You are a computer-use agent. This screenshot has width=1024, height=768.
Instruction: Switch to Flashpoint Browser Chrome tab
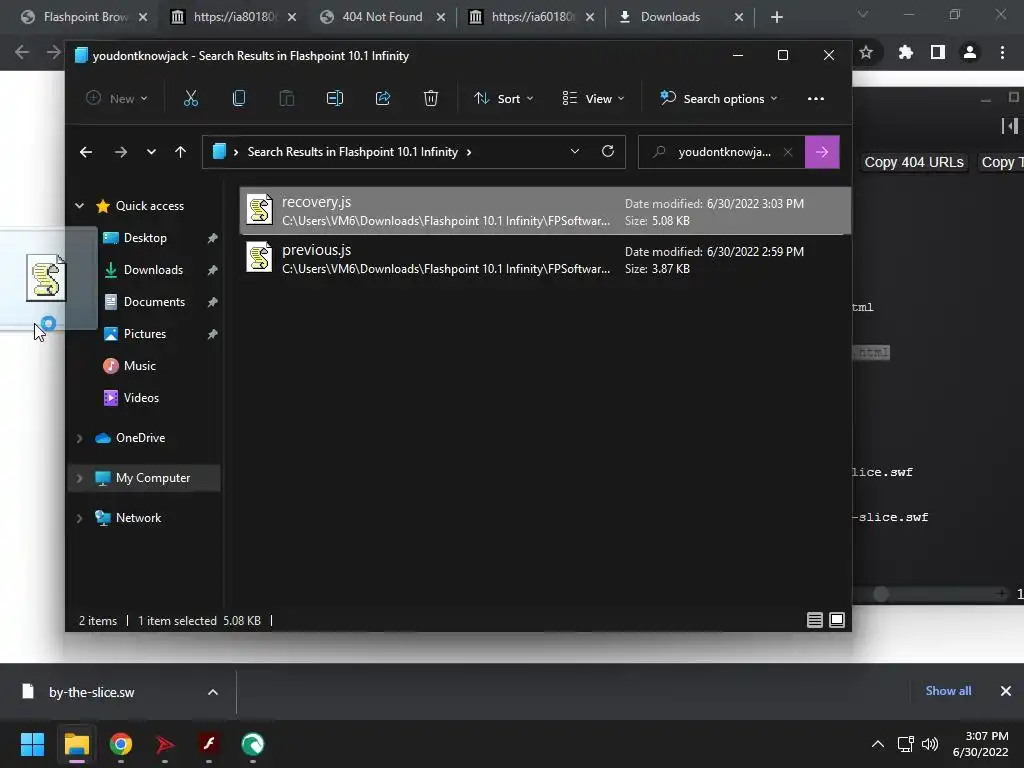84,17
